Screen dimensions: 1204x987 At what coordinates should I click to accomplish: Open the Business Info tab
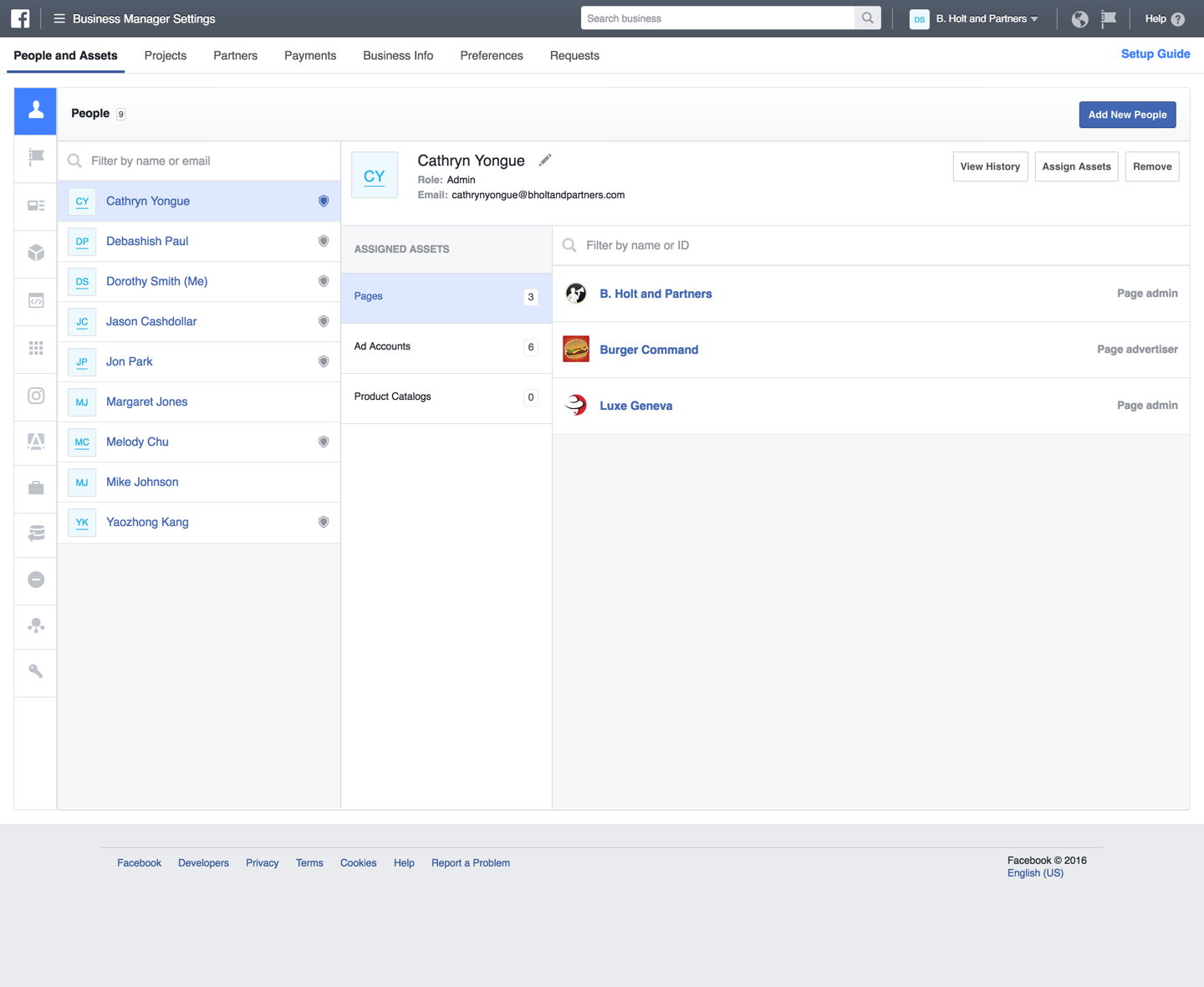click(398, 55)
